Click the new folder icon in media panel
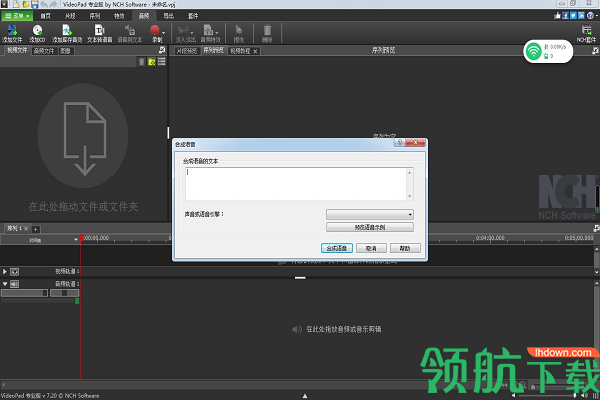 point(152,62)
